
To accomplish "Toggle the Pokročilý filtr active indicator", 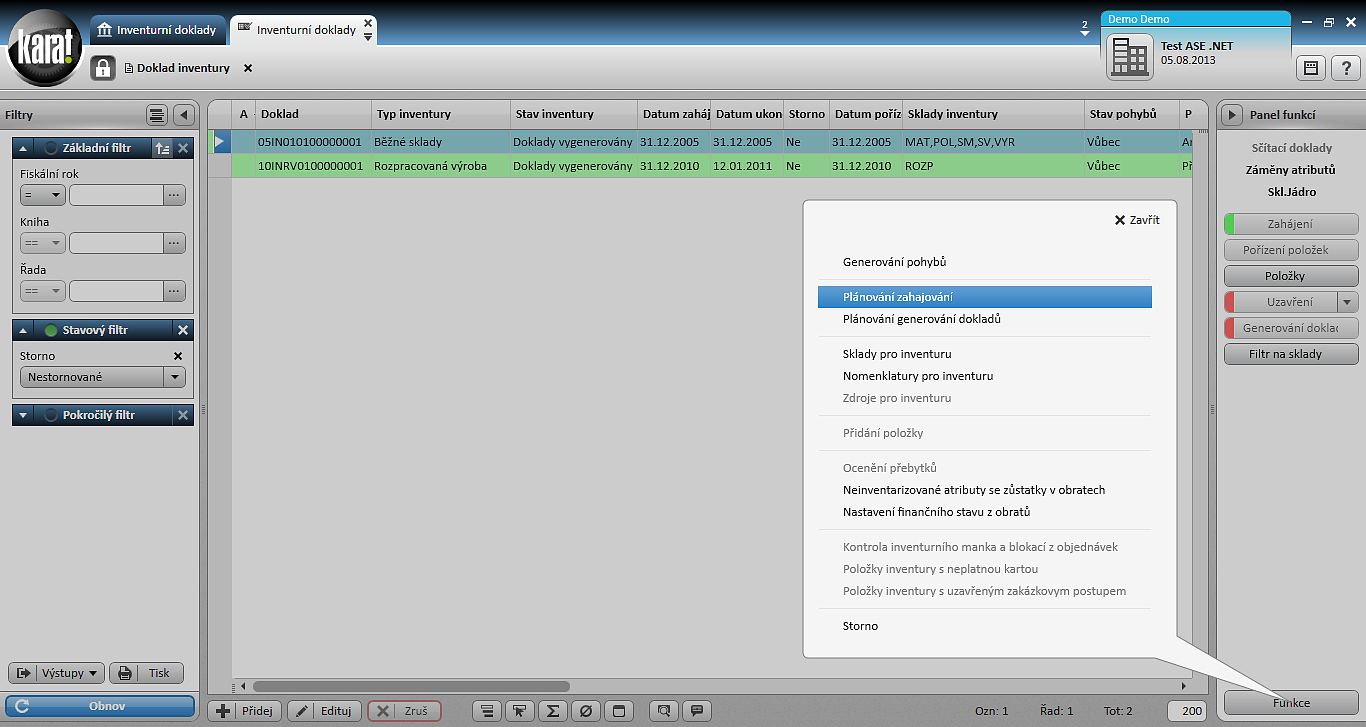I will 51,415.
